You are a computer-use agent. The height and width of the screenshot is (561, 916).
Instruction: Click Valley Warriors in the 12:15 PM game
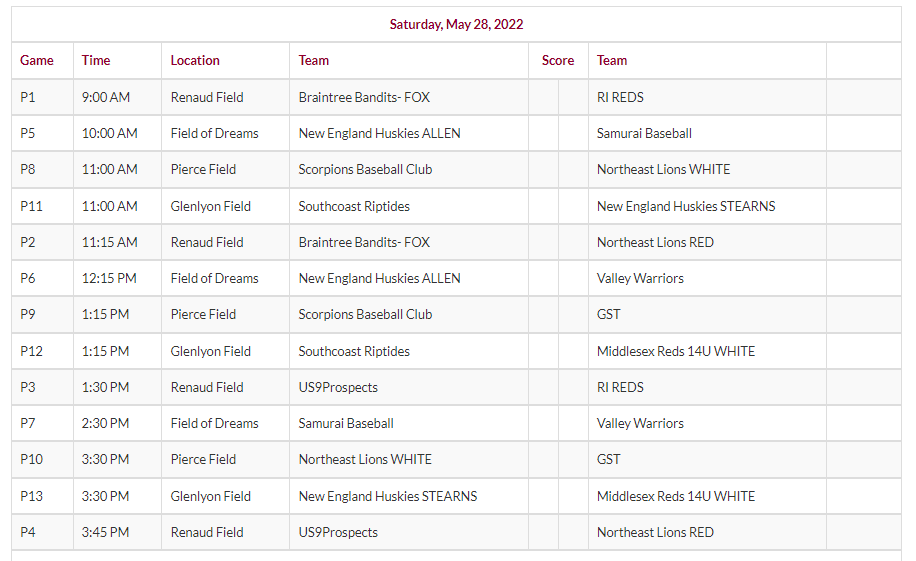(640, 278)
